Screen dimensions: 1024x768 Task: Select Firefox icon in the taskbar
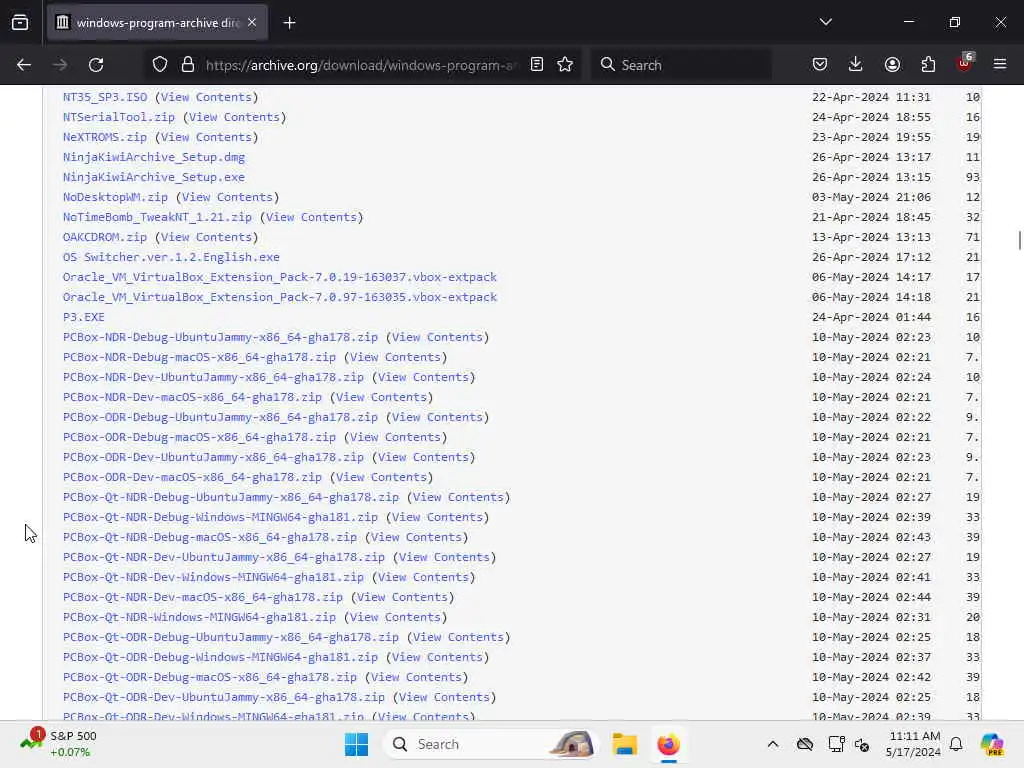pyautogui.click(x=668, y=744)
